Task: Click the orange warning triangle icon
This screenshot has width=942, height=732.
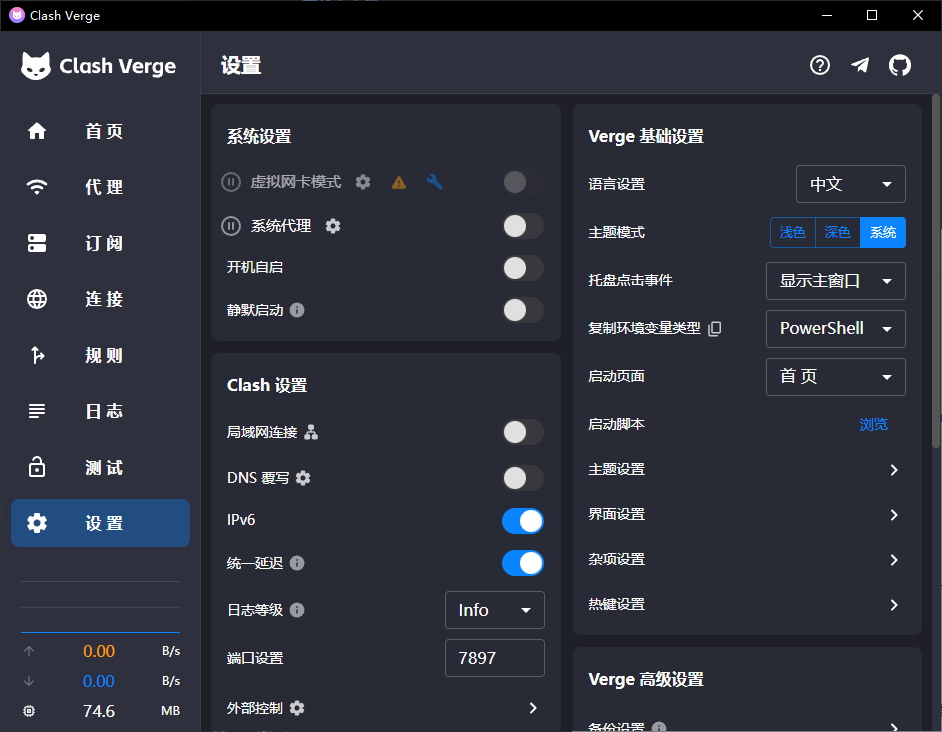Action: pos(399,182)
